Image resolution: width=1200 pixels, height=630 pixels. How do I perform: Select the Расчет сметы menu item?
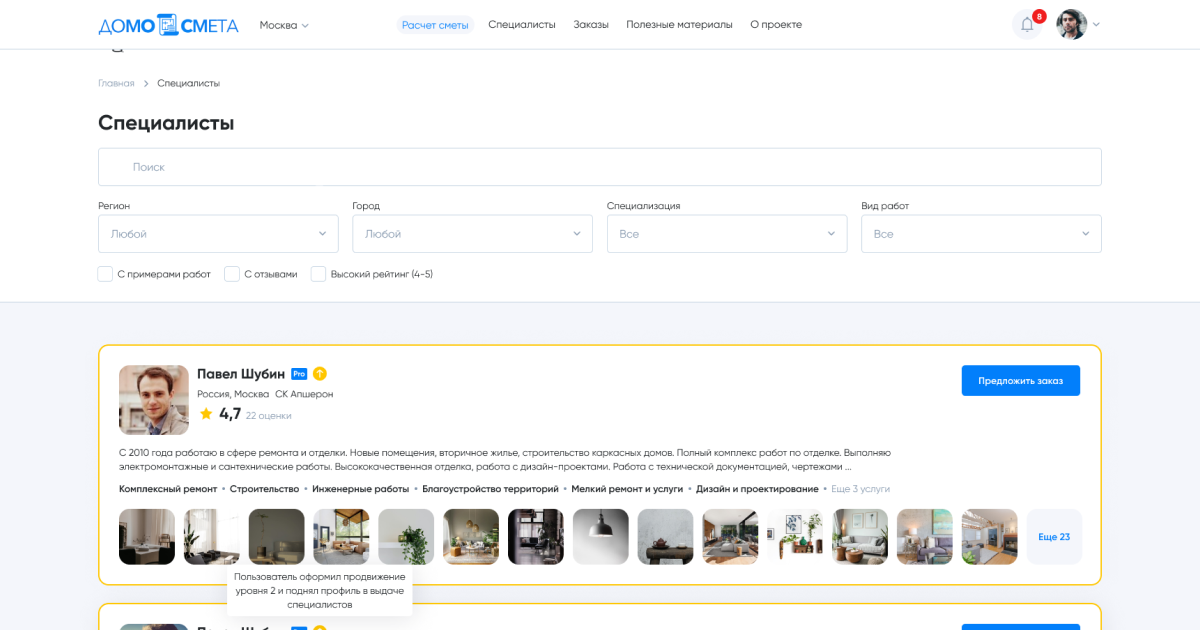[435, 25]
